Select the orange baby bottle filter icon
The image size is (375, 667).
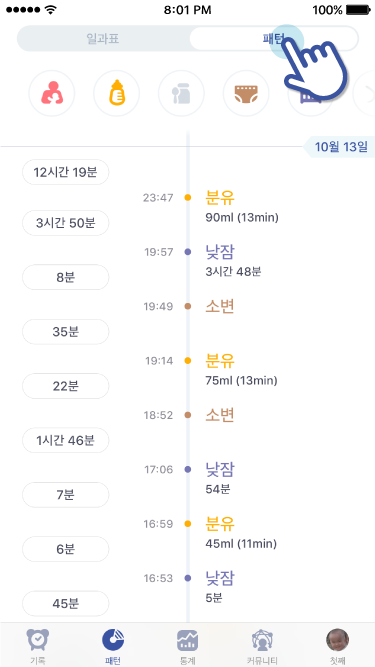click(x=116, y=93)
